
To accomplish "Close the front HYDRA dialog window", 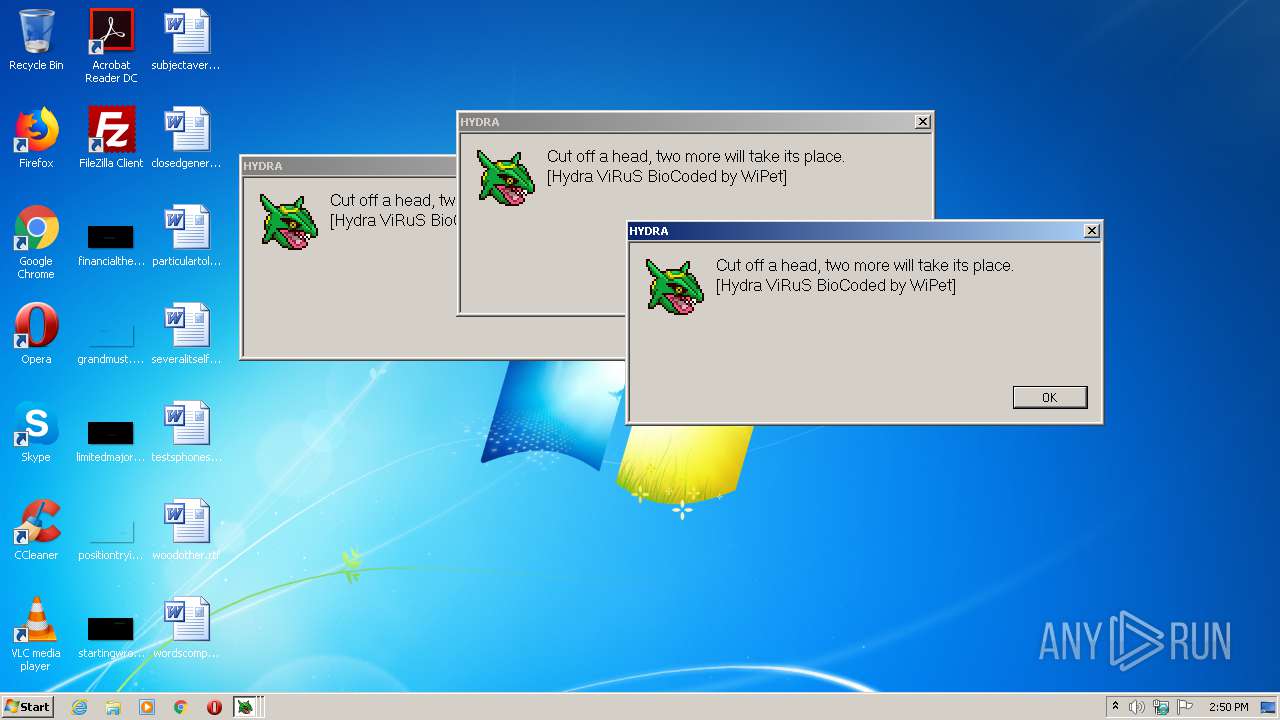I will (x=1091, y=231).
